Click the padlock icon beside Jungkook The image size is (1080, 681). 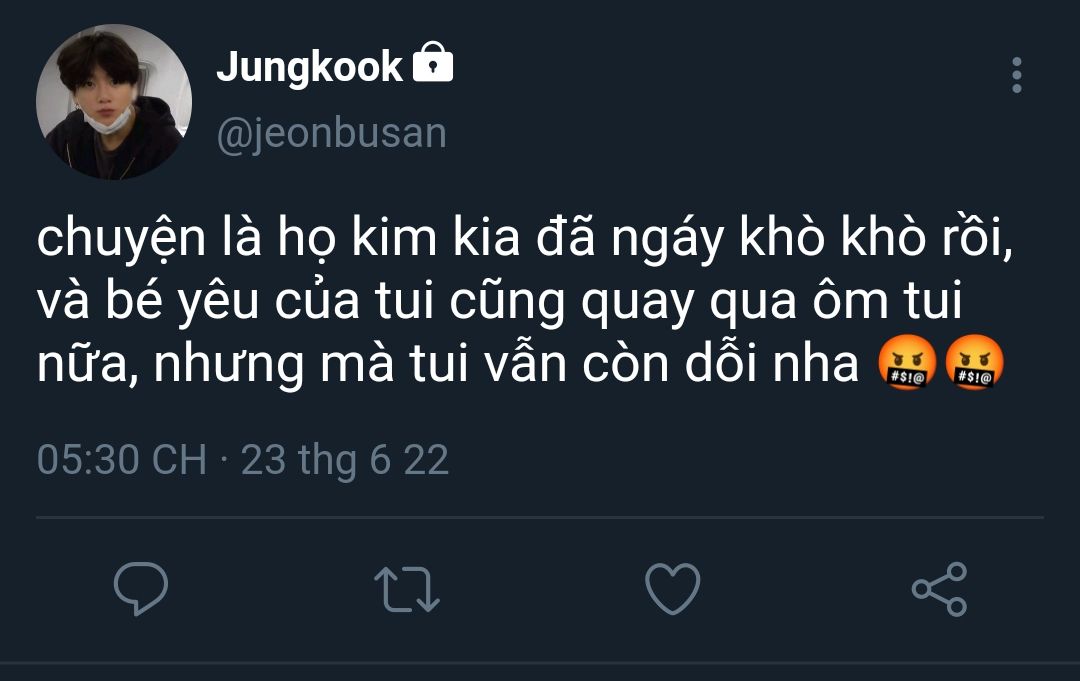click(x=432, y=65)
